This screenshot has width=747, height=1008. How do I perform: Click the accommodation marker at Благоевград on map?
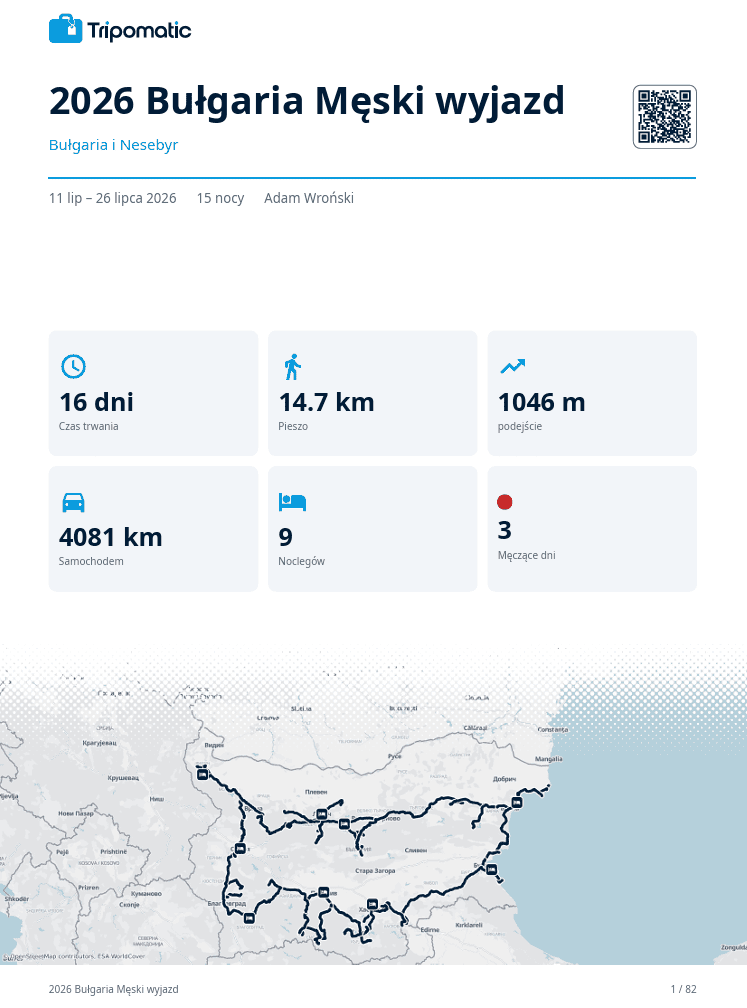coord(249,917)
